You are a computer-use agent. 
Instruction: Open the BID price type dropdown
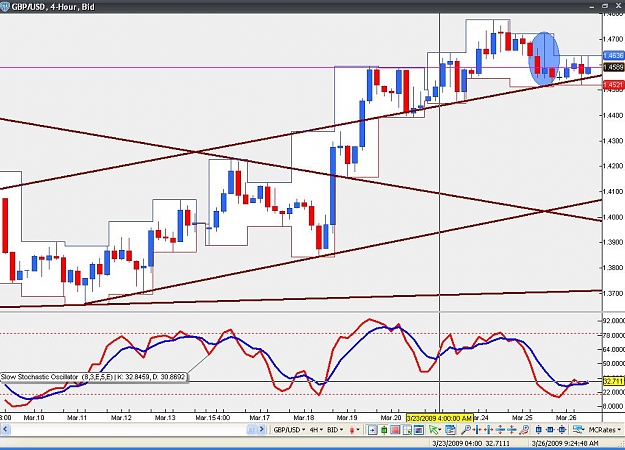(335, 430)
